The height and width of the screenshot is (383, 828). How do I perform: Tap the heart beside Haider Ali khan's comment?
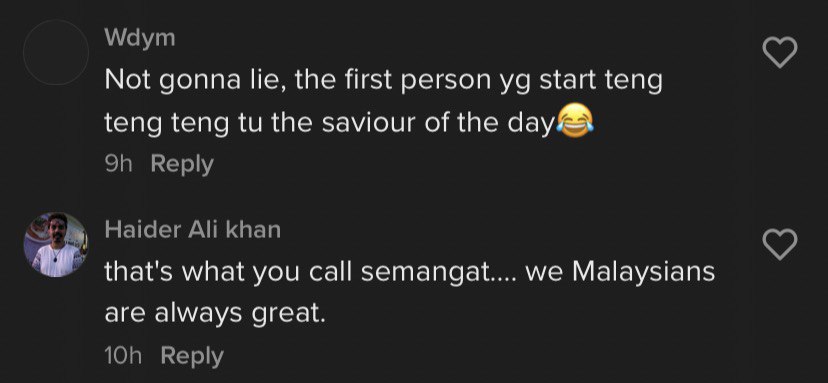point(780,245)
